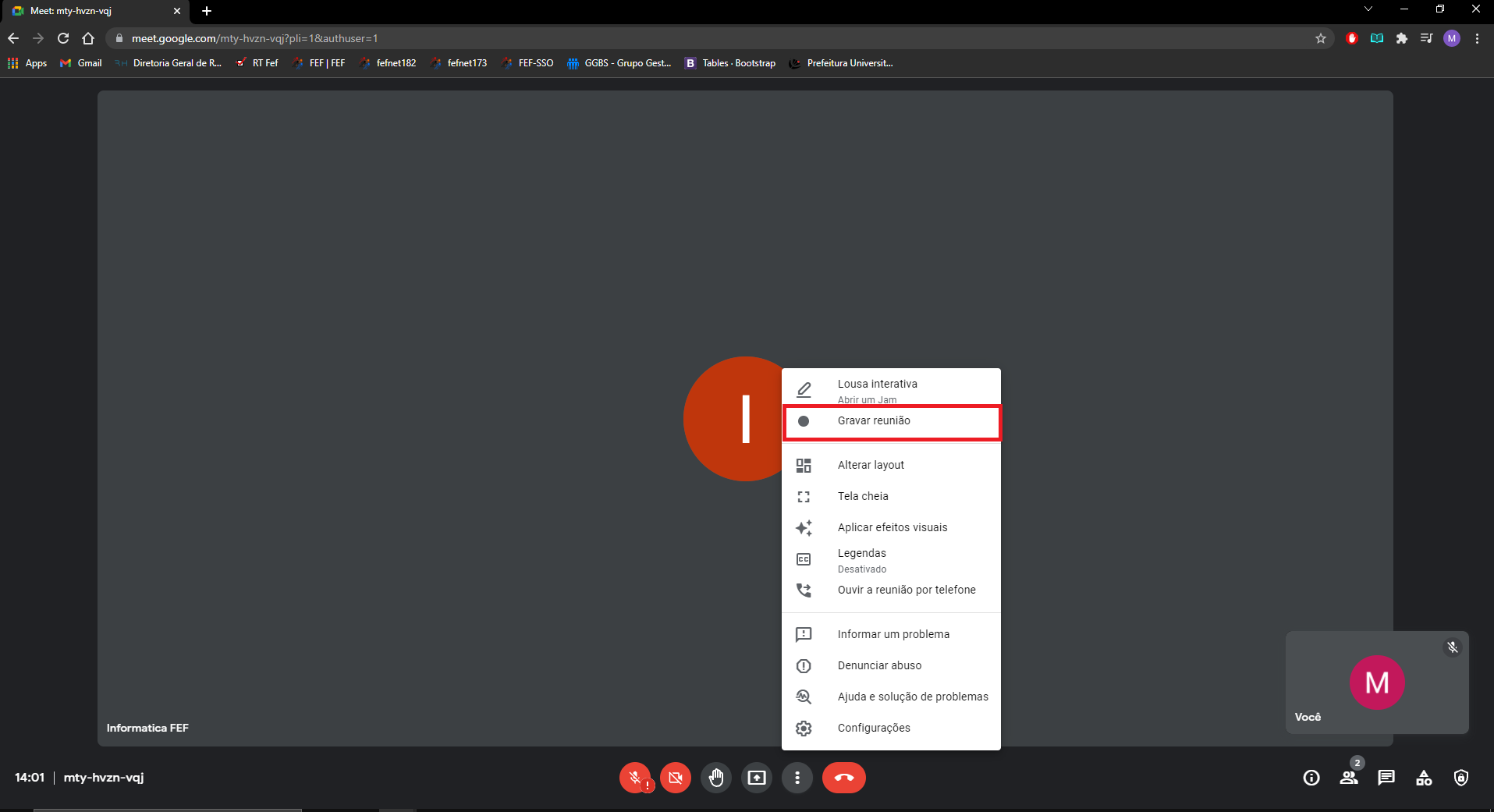Open the chat panel icon

click(x=1386, y=778)
